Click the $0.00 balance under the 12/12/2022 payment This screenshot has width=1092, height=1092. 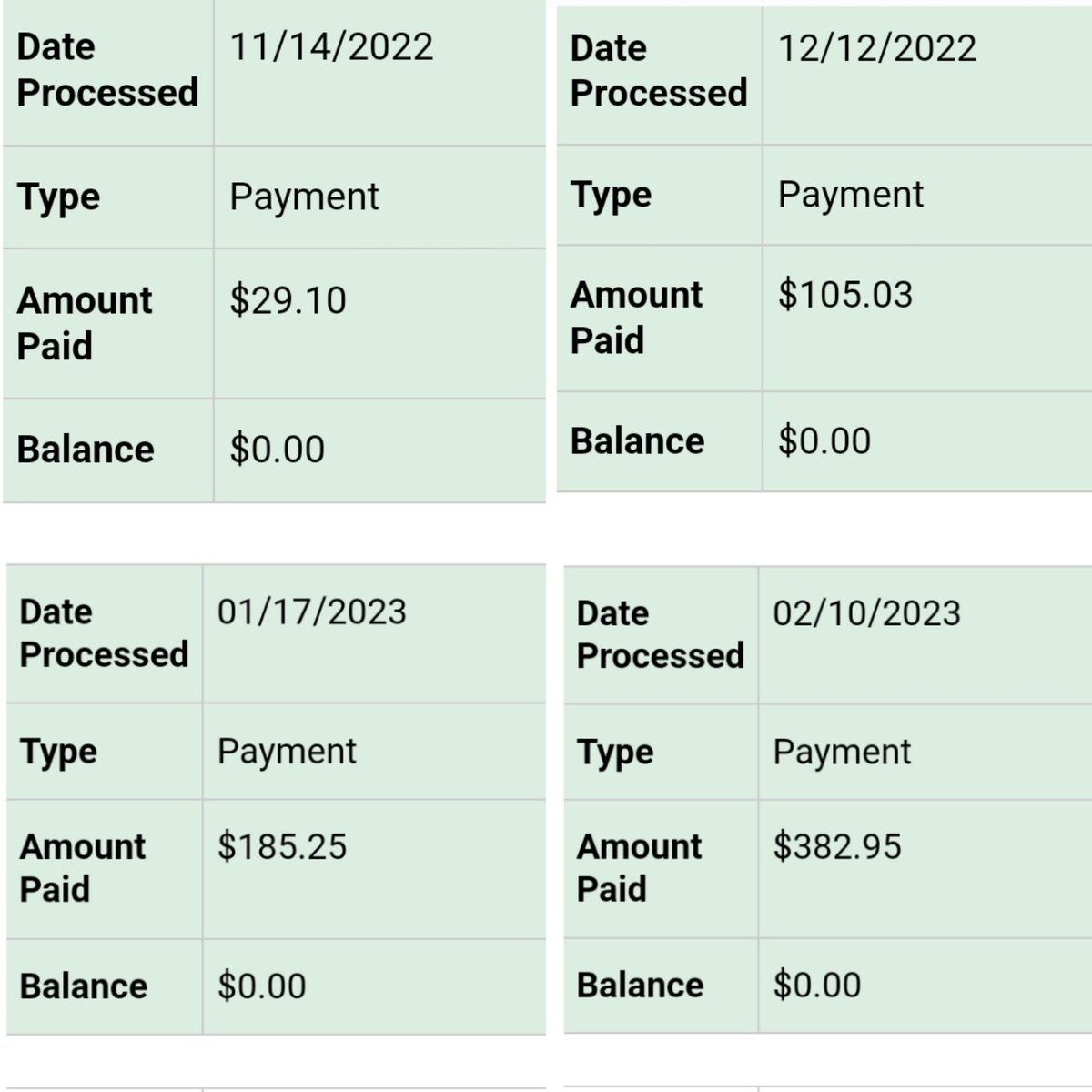824,441
